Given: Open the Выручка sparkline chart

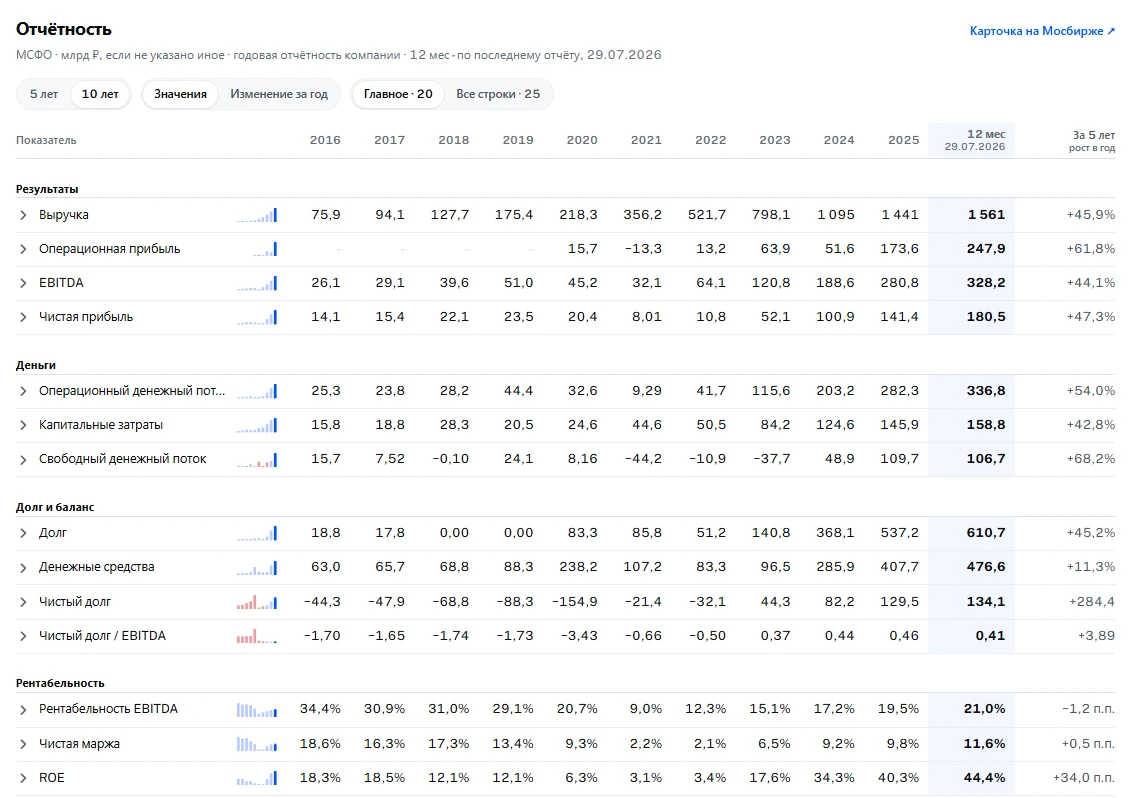Looking at the screenshot, I should (257, 215).
